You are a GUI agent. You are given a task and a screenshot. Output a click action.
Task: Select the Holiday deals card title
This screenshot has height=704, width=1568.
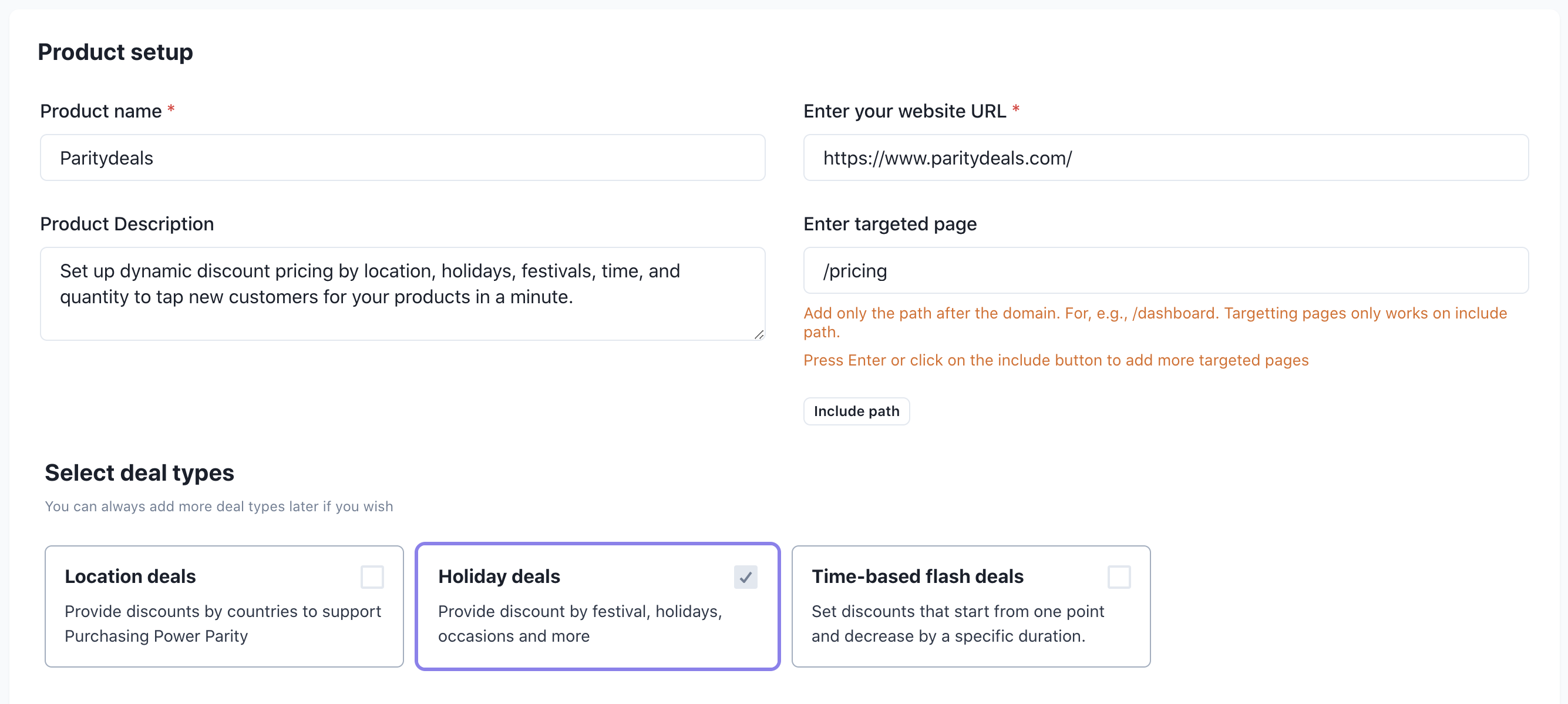coord(499,576)
